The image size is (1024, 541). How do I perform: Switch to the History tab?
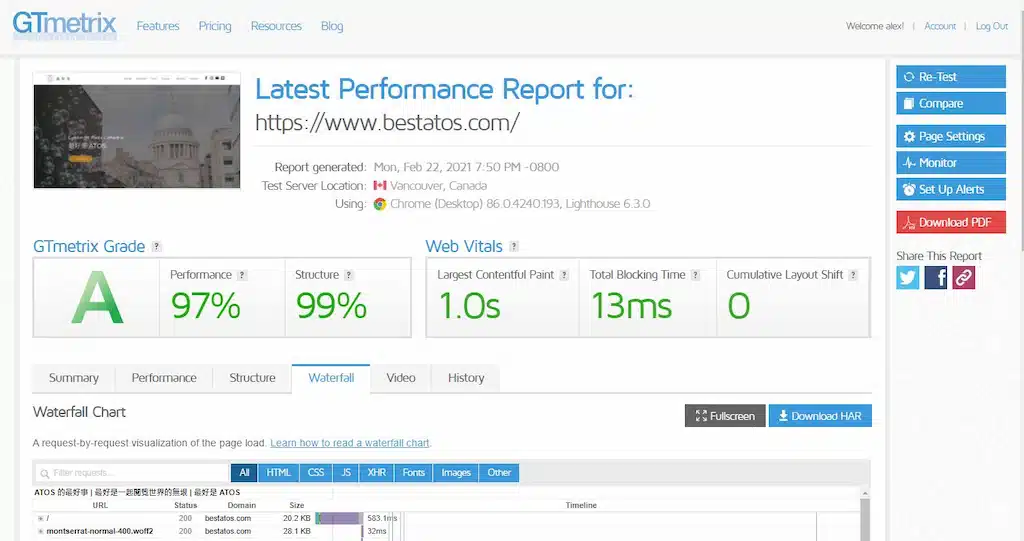pos(466,378)
